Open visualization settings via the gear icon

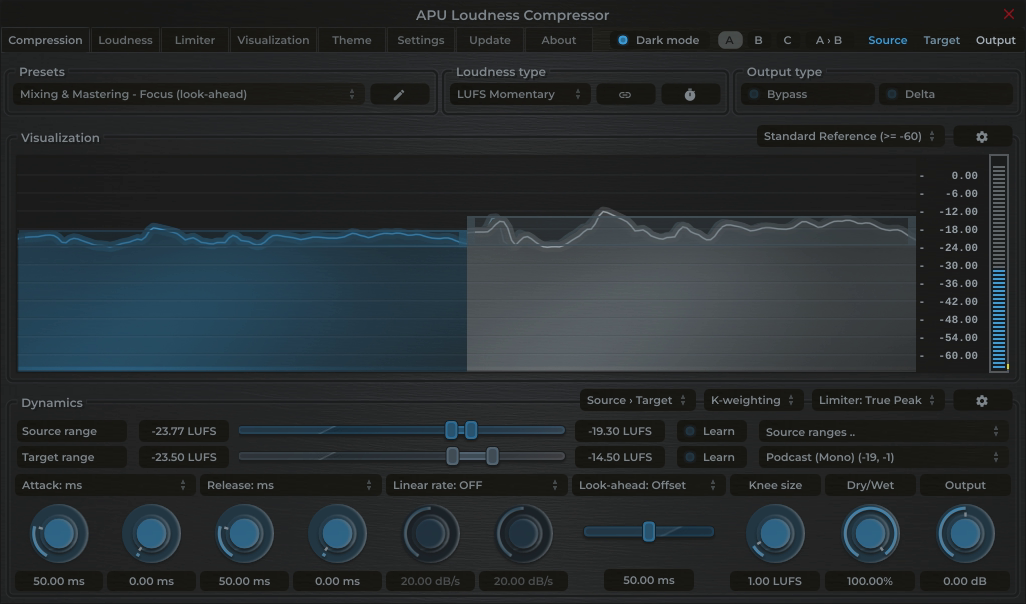pyautogui.click(x=982, y=135)
